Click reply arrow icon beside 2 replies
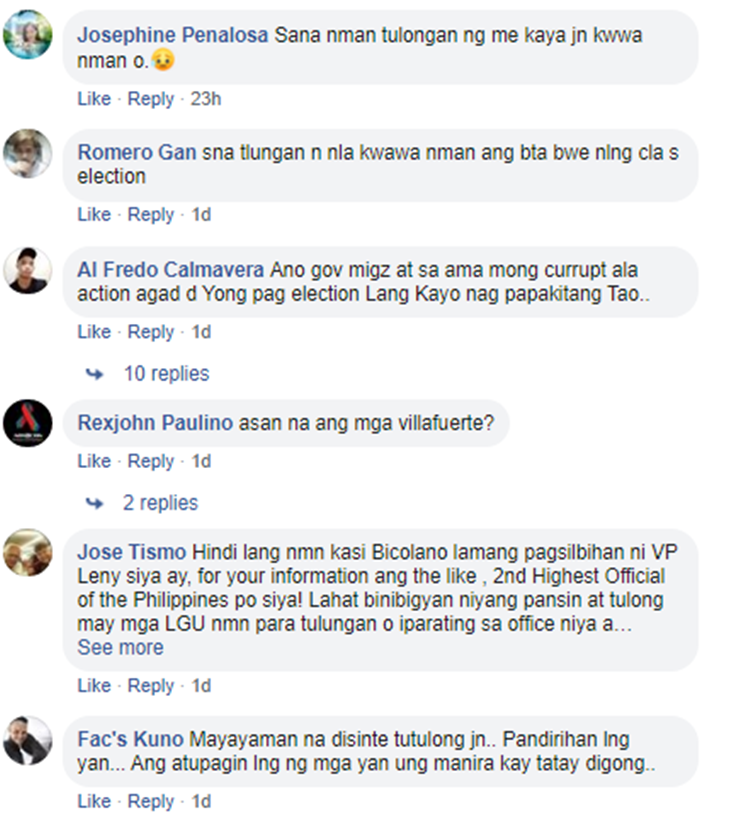Viewport: 750px width, 825px height. [x=95, y=504]
